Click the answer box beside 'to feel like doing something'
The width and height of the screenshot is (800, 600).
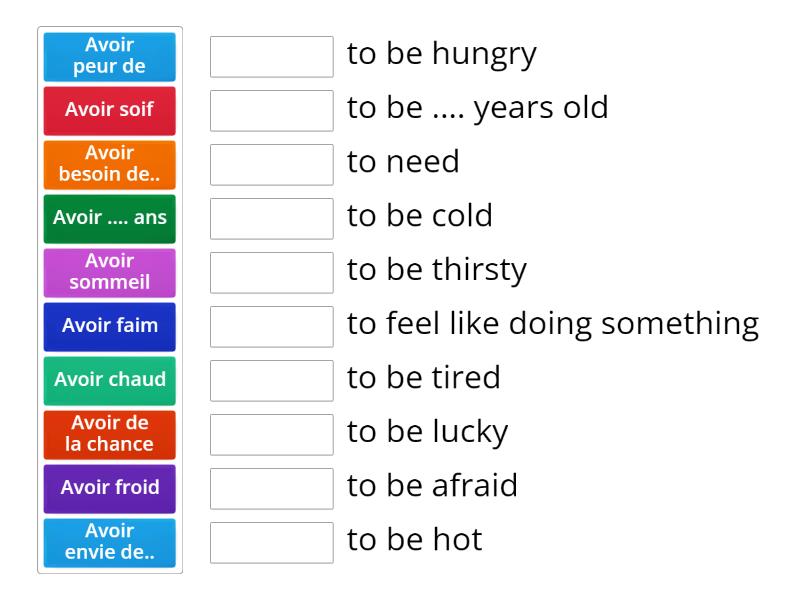[x=271, y=327]
